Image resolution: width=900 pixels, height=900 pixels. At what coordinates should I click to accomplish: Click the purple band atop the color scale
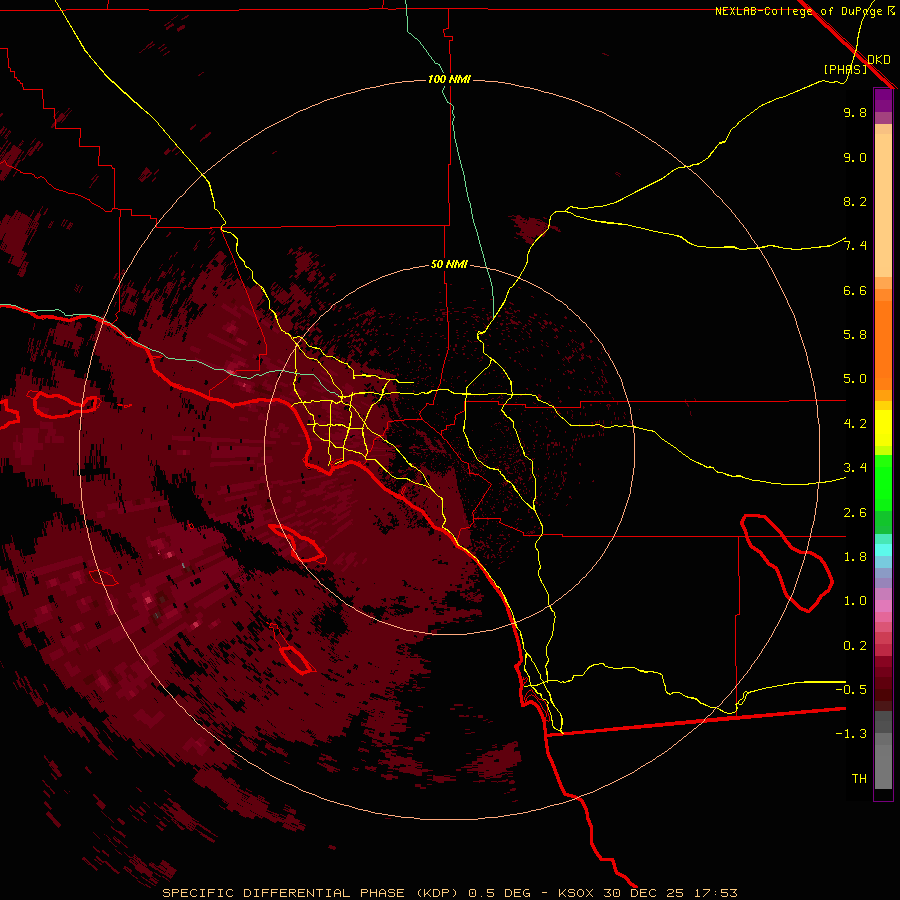point(883,100)
